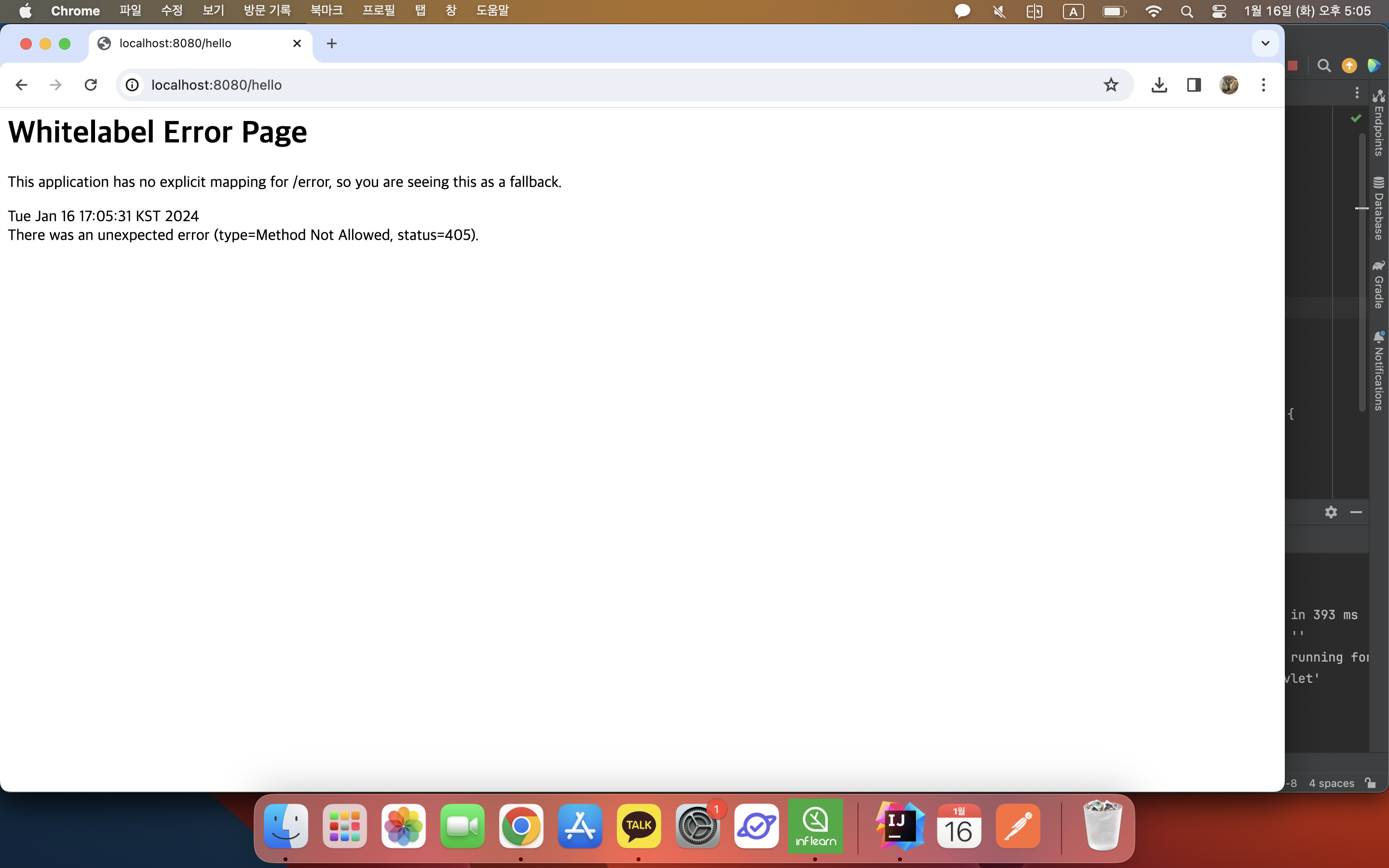Open Chrome profile avatar
1389x868 pixels.
pos(1229,85)
